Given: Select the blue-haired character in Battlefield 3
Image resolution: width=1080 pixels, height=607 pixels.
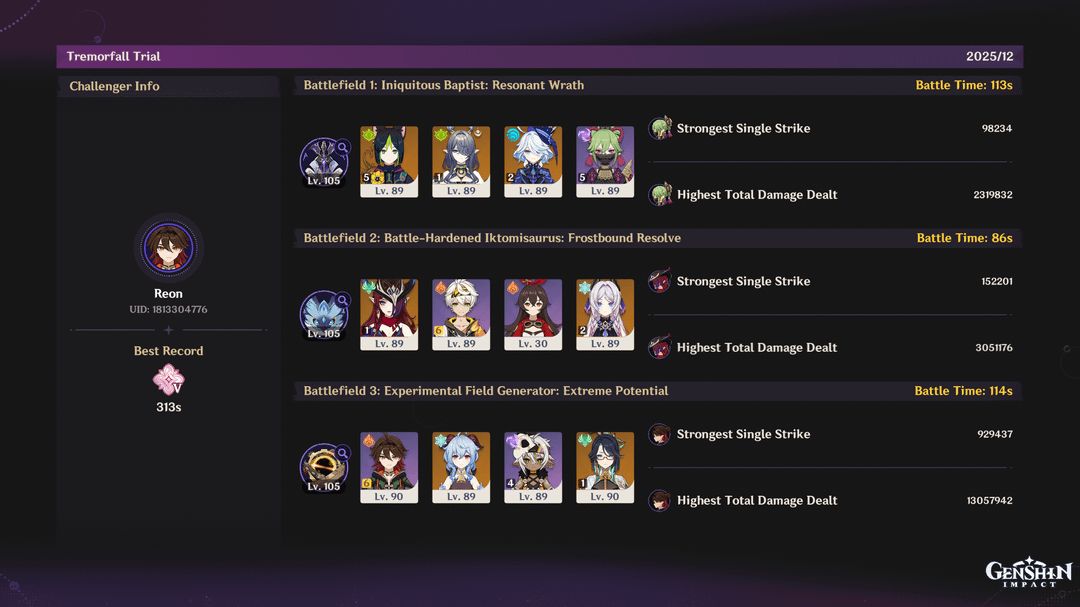Looking at the screenshot, I should tap(461, 468).
